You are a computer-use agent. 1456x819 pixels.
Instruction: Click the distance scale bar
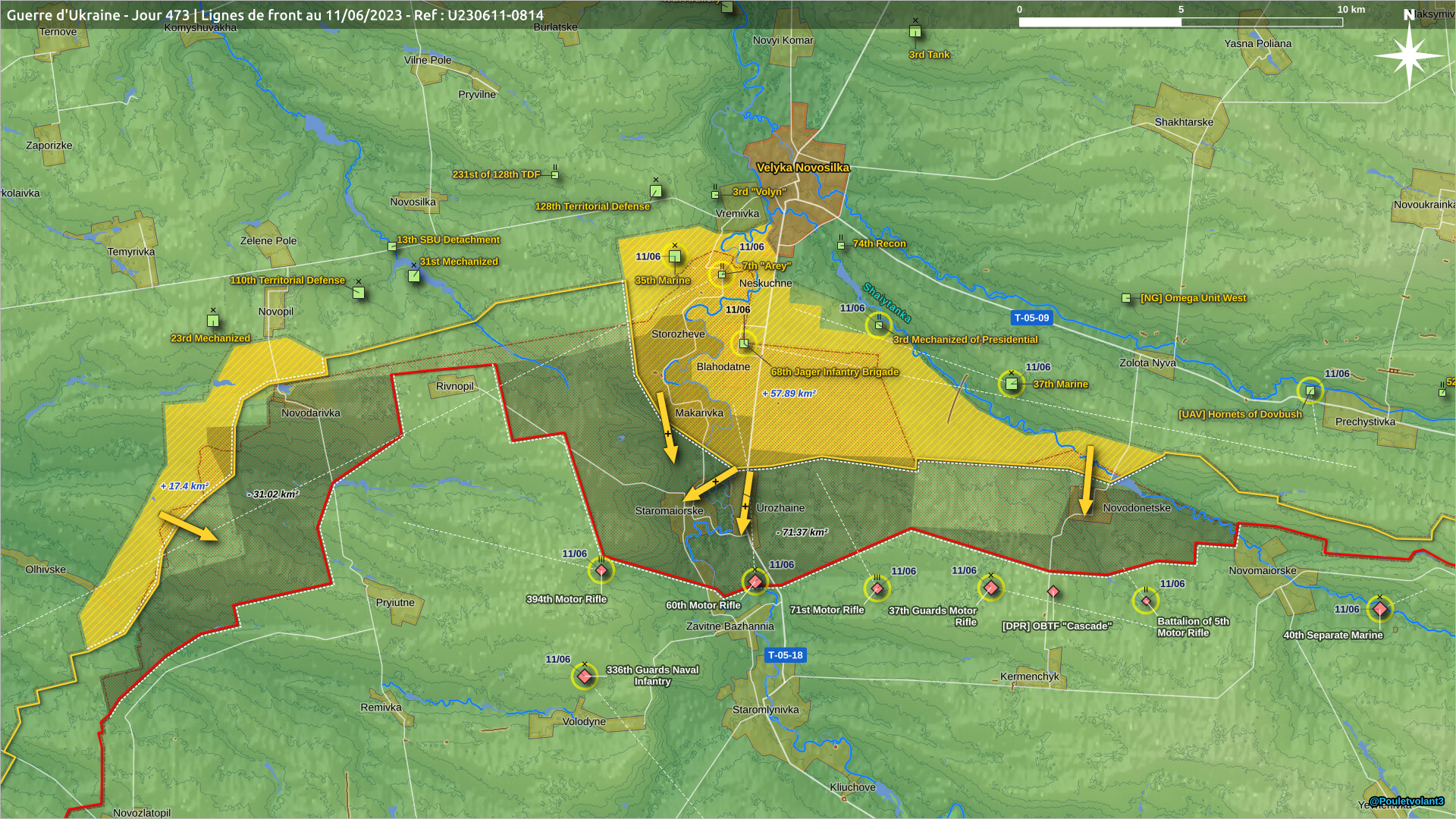pyautogui.click(x=1180, y=22)
